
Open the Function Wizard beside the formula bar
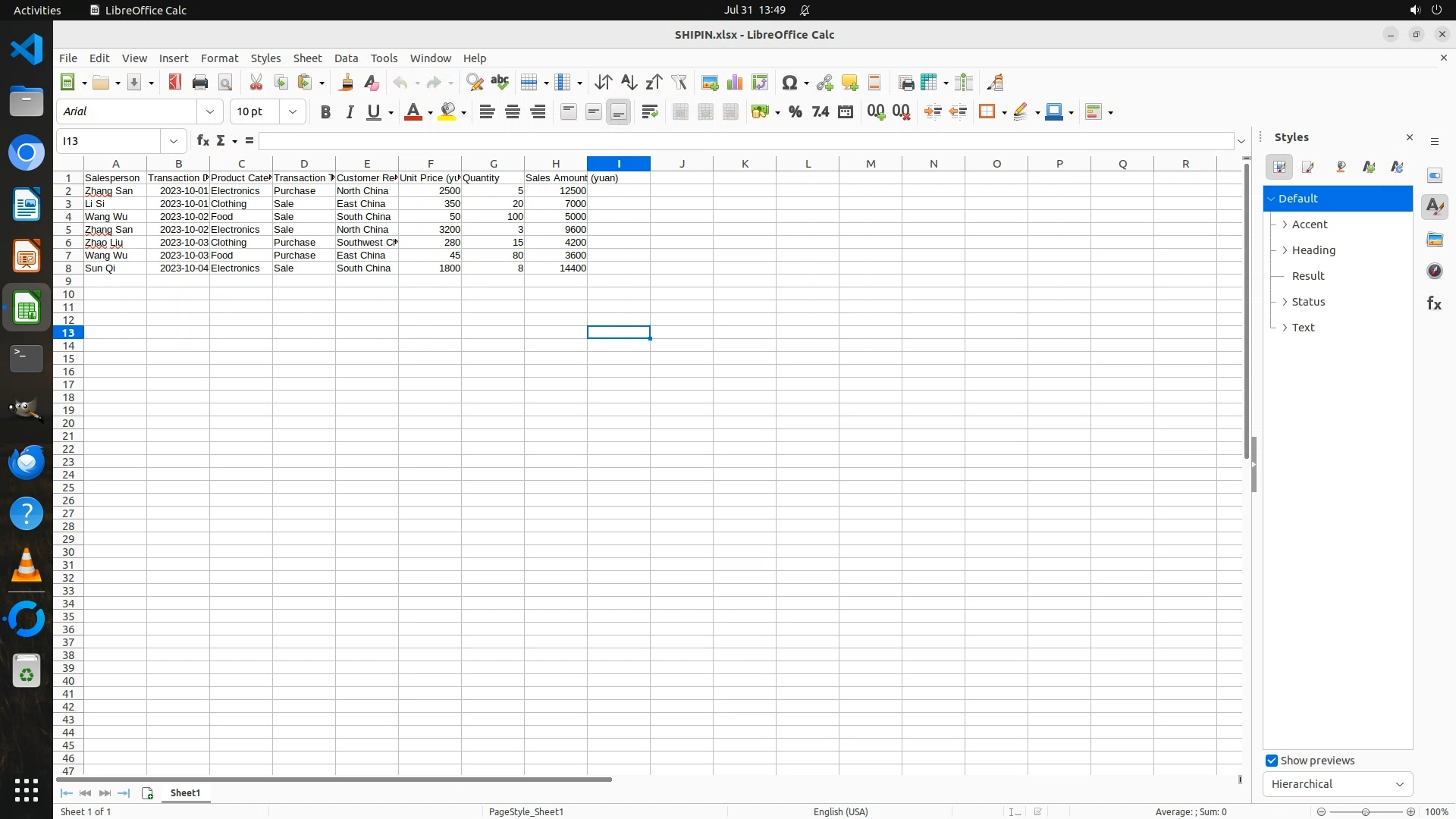click(202, 141)
